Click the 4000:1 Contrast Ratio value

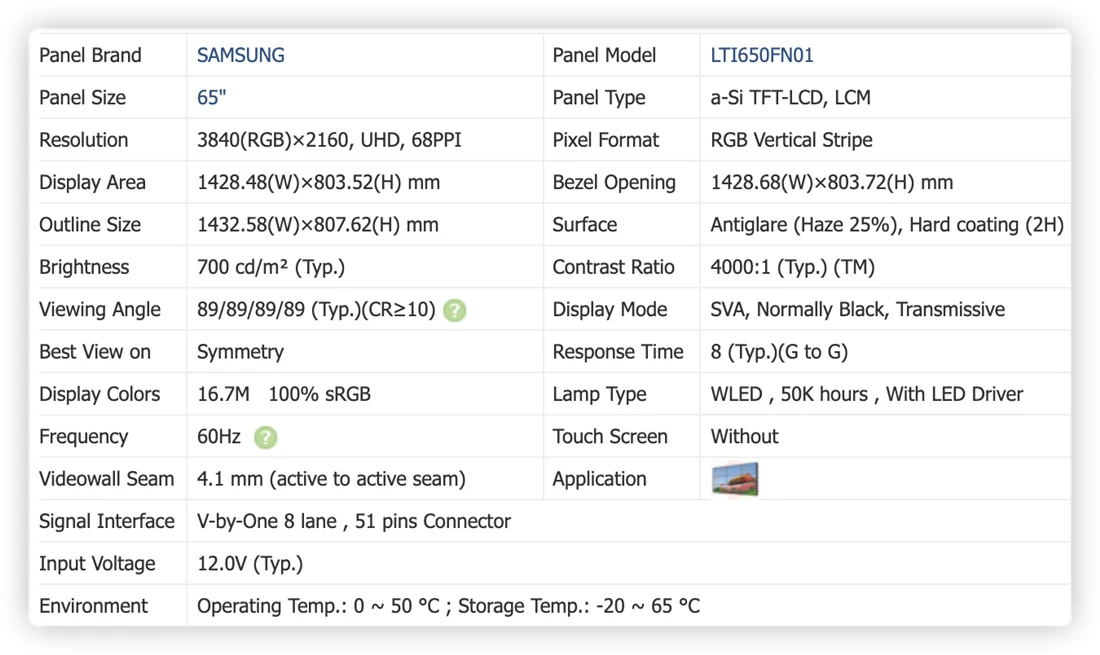[792, 267]
